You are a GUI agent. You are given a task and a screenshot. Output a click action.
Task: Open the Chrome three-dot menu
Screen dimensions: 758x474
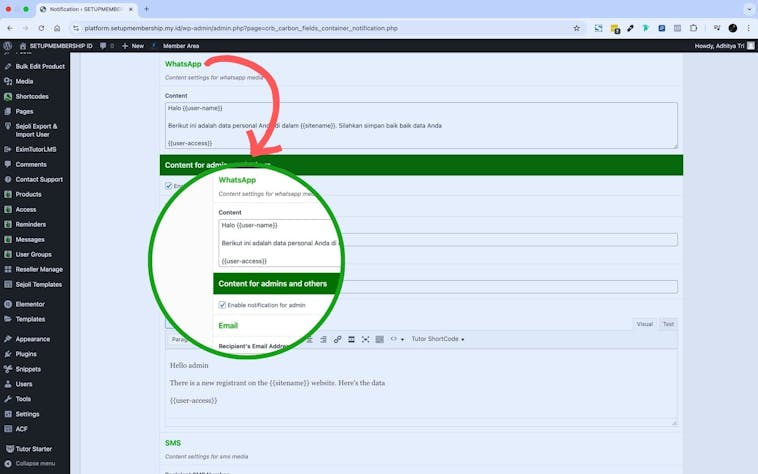748,28
